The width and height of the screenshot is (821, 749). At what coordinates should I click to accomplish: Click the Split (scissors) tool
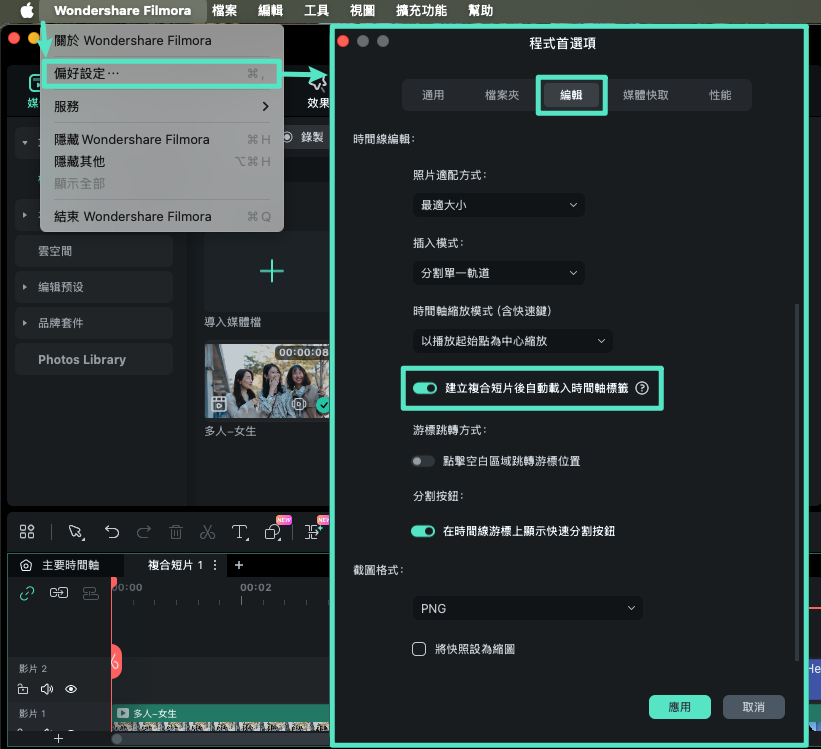tap(208, 531)
